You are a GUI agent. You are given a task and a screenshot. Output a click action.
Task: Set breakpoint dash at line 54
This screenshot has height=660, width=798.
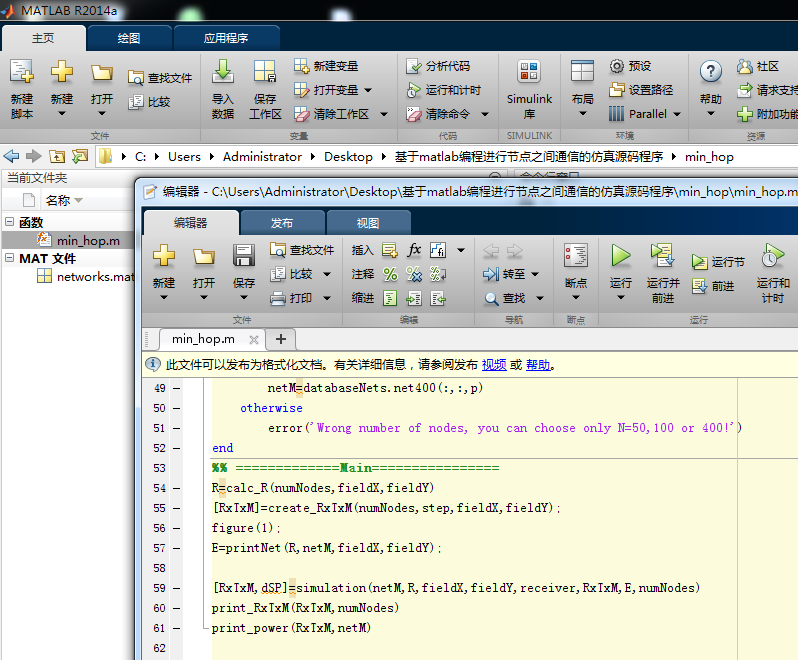pyautogui.click(x=177, y=488)
